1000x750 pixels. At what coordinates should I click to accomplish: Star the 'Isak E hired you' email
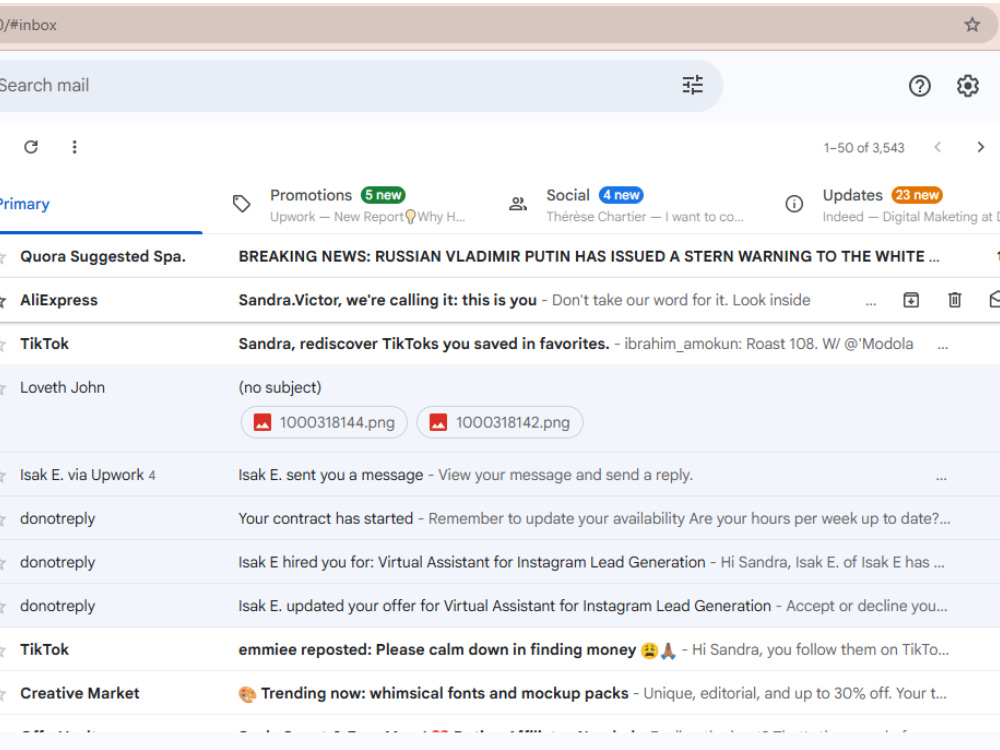click(x=2, y=562)
